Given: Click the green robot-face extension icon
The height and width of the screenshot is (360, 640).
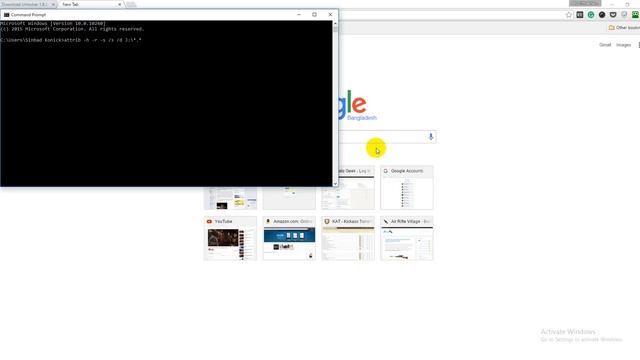Looking at the screenshot, I should pyautogui.click(x=635, y=15).
